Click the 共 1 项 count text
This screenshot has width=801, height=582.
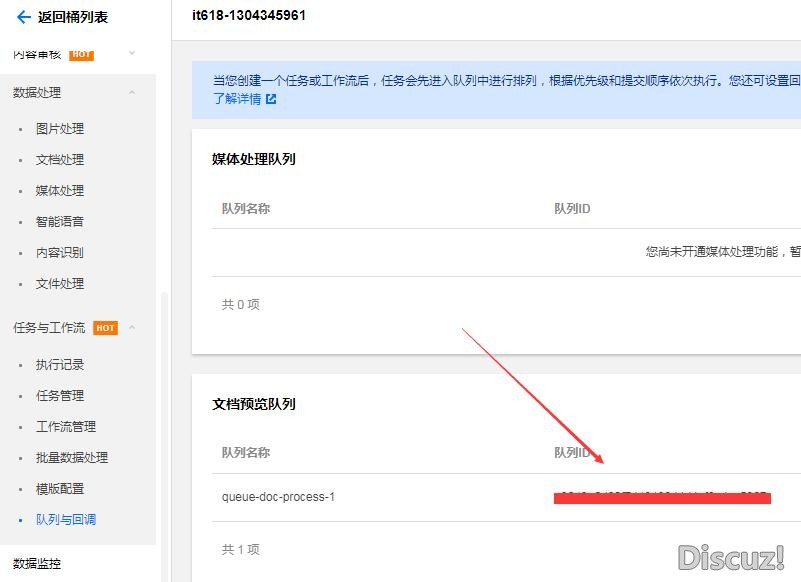241,549
